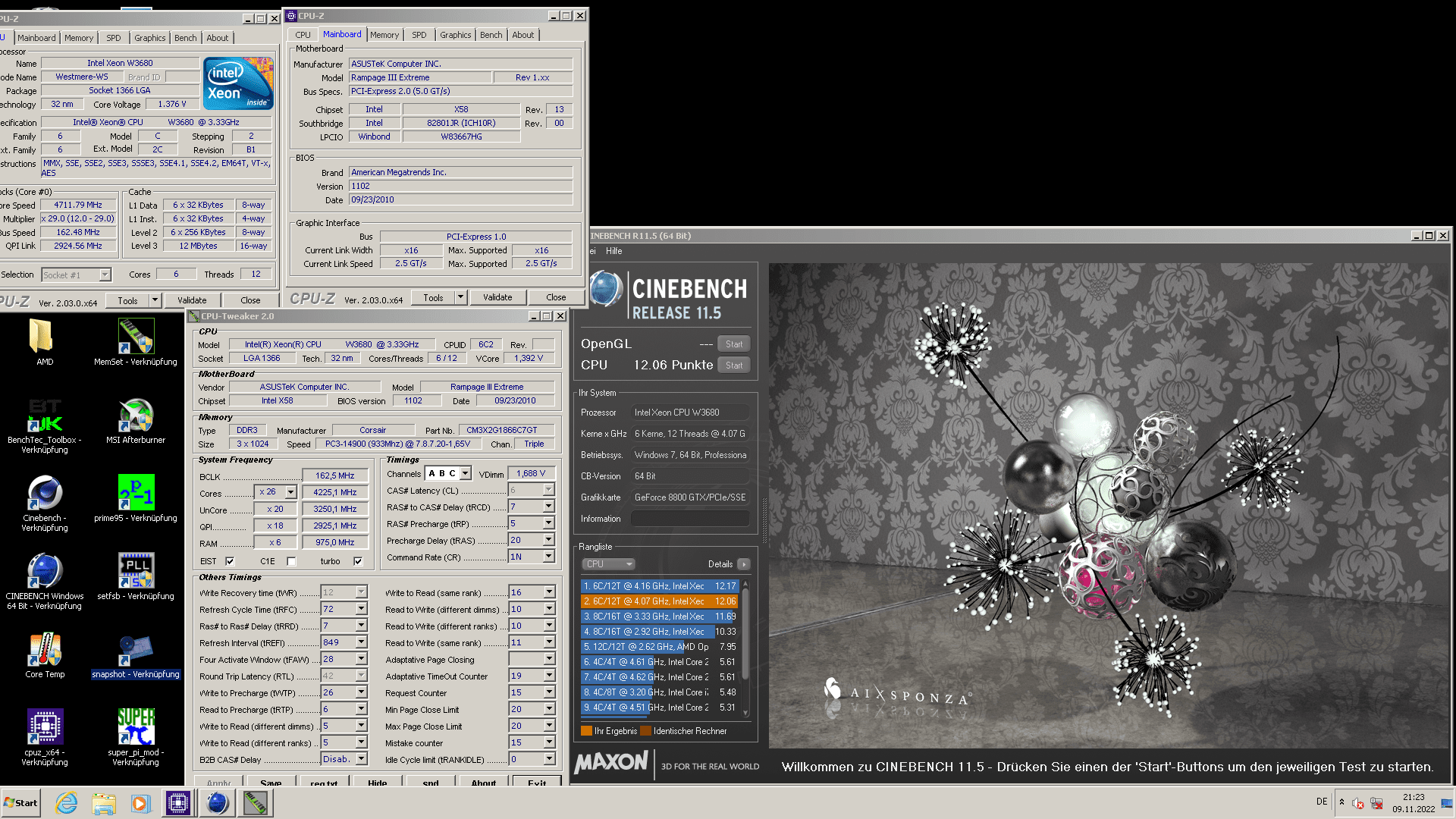Click the Exit button in CPU-Tweaker
The image size is (1456, 819).
[537, 782]
